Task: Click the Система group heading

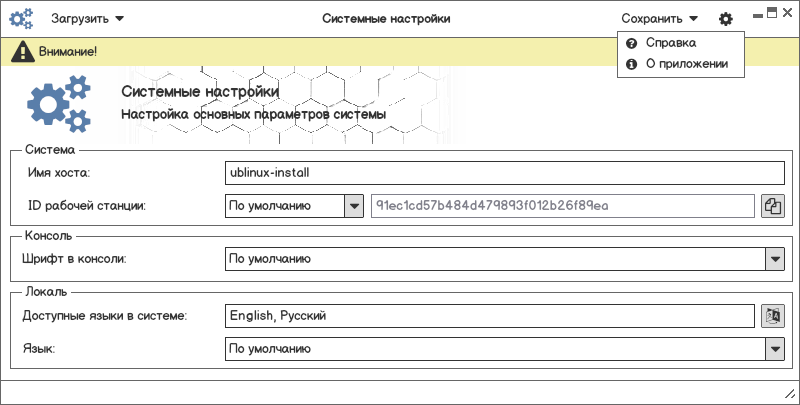Action: pos(50,150)
